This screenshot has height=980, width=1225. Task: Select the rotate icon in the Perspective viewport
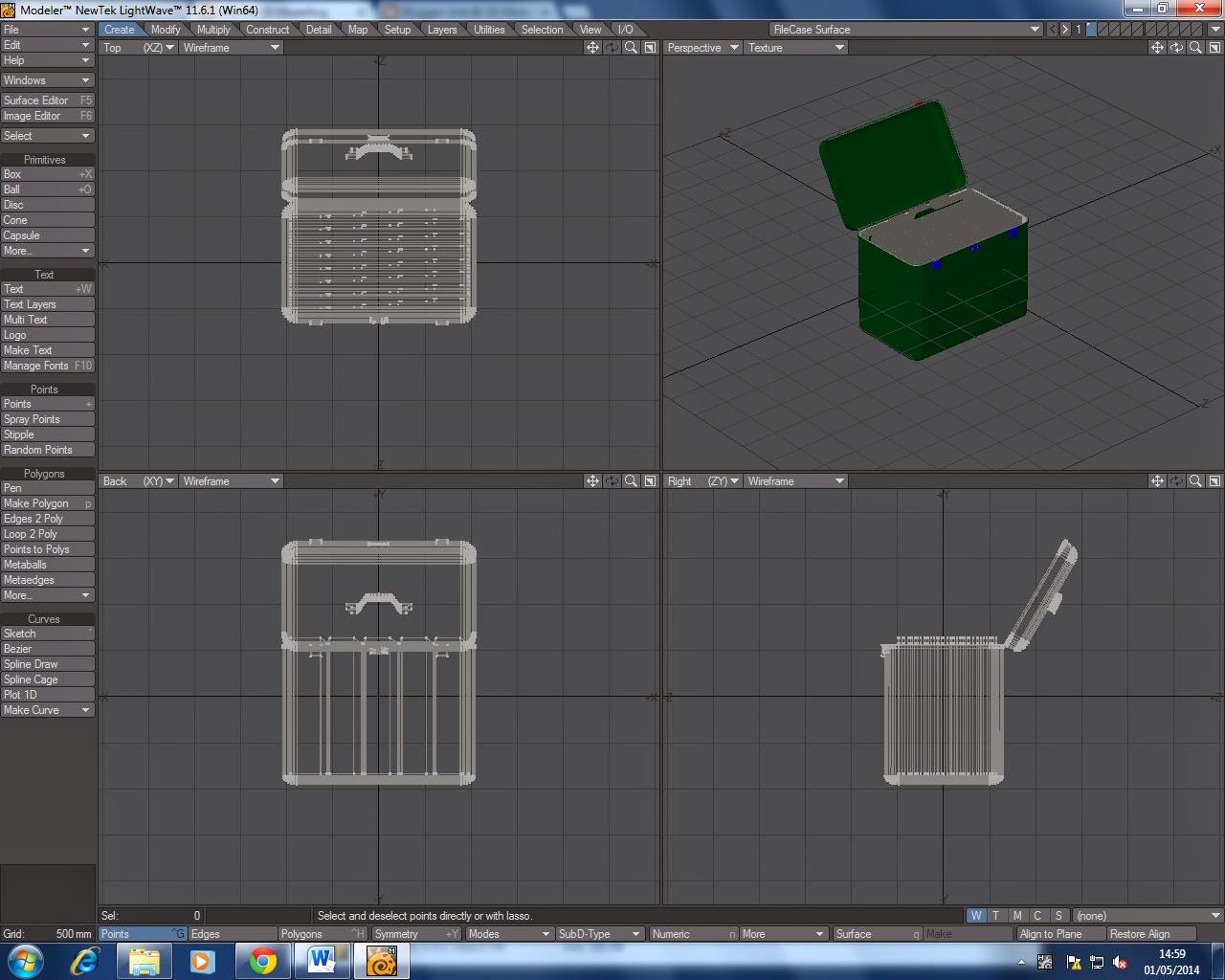(1176, 48)
